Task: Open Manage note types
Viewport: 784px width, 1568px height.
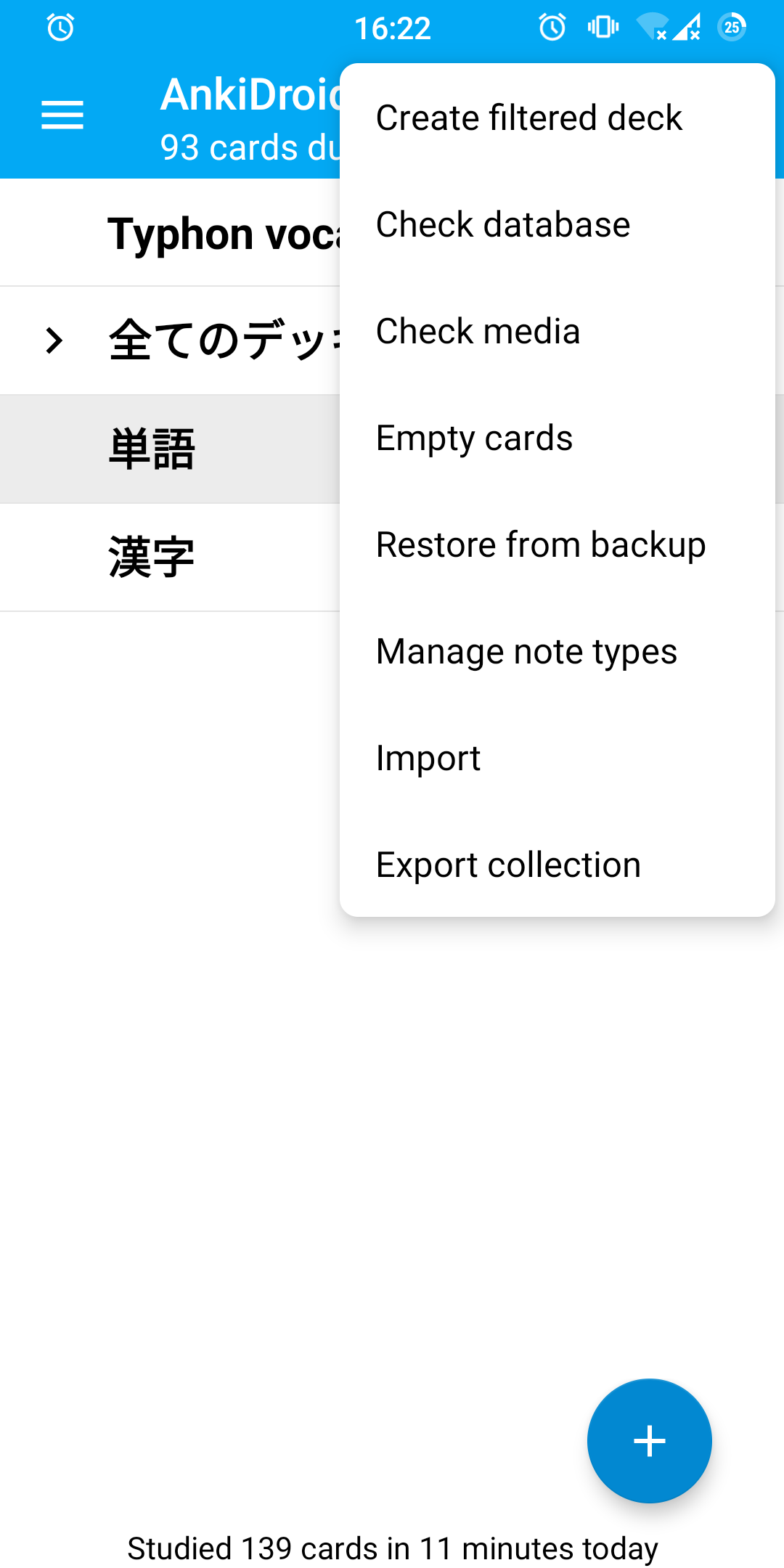Action: pos(557,651)
